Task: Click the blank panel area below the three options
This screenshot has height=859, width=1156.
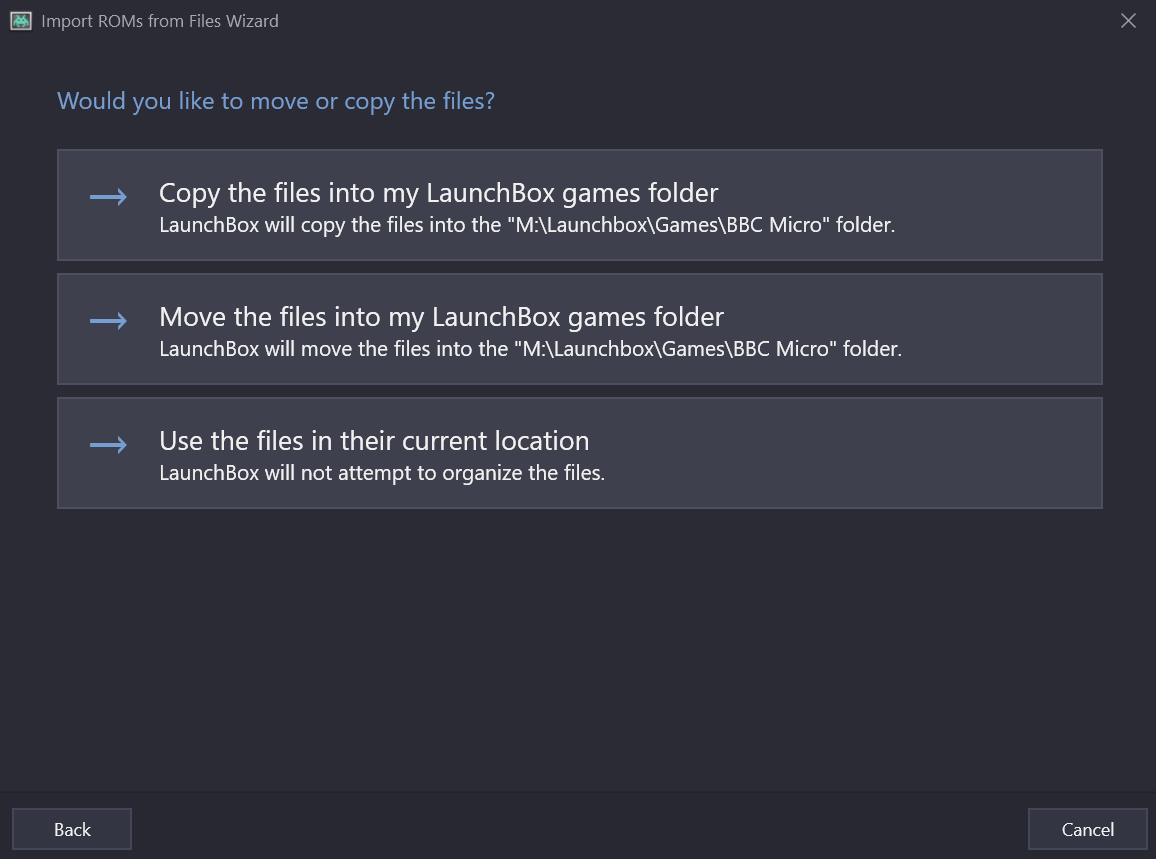Action: click(580, 650)
